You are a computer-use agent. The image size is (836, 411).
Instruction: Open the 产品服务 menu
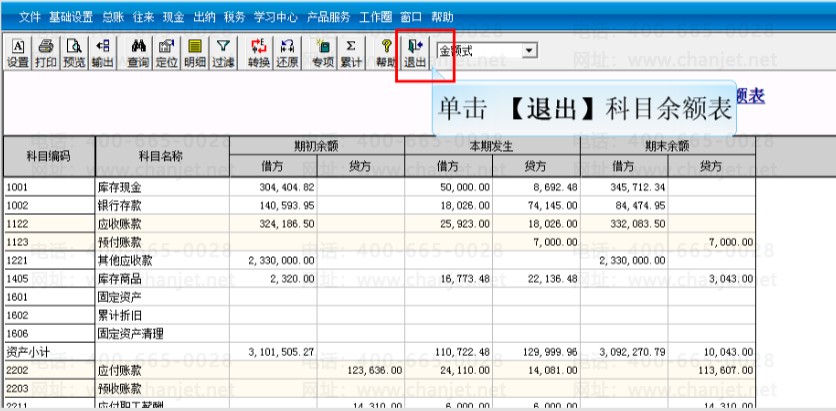click(x=328, y=17)
